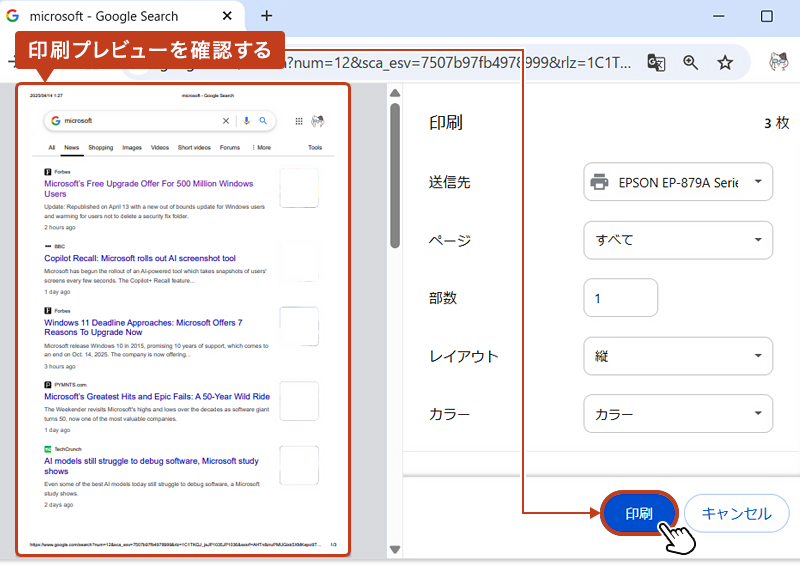The width and height of the screenshot is (800, 567).
Task: Click the '3 枚' sheet count text
Action: click(777, 123)
